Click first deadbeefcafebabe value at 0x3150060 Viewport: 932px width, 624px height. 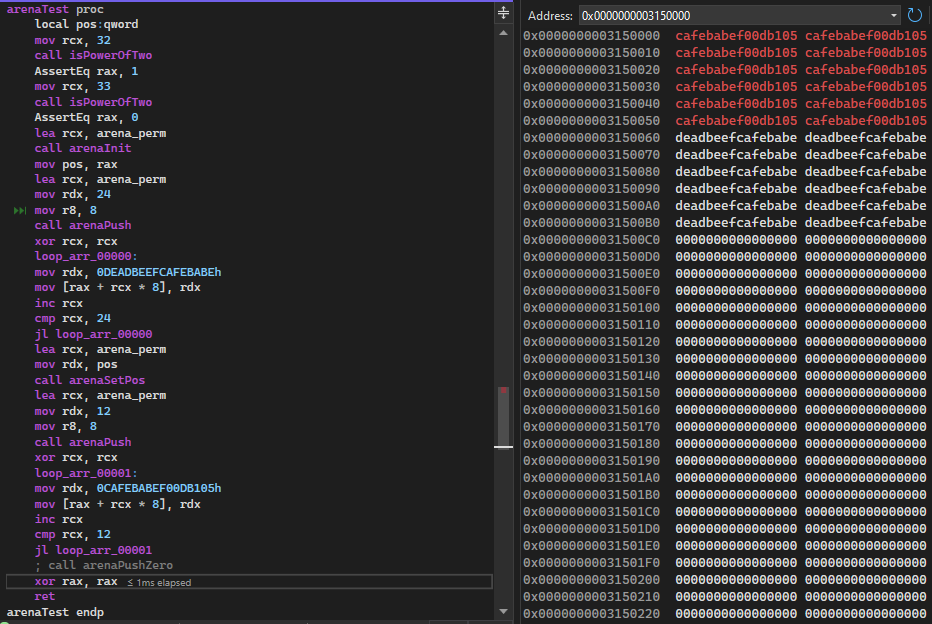[736, 138]
